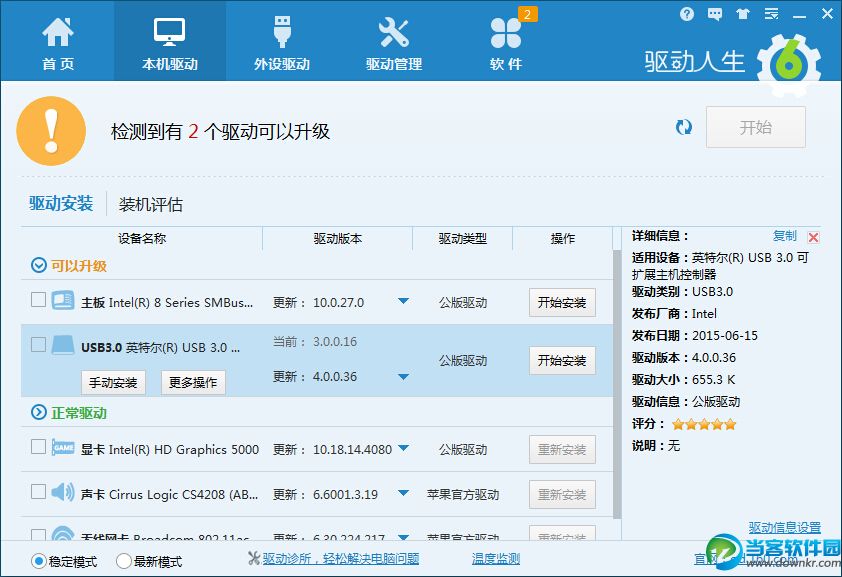Open the 驱动诊所 troubleshooting link
Image resolution: width=842 pixels, height=577 pixels.
coord(340,559)
